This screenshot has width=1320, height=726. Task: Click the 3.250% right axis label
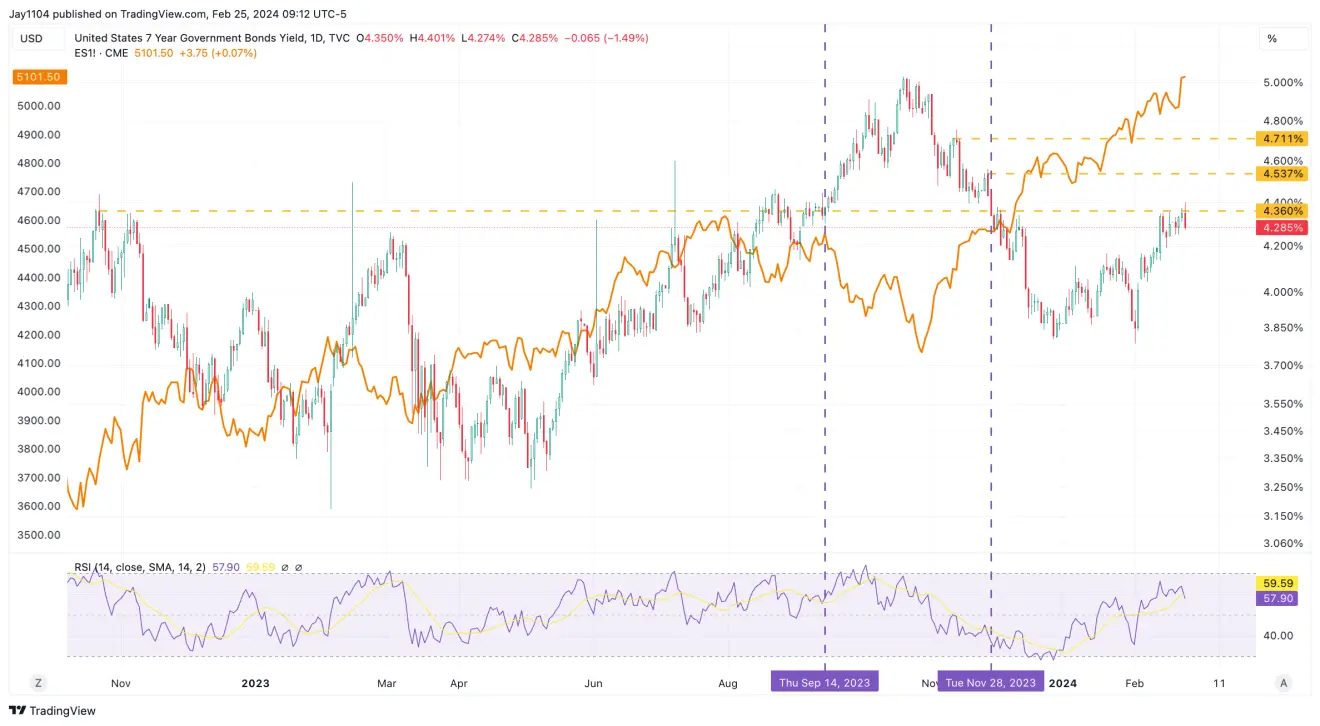(1283, 487)
